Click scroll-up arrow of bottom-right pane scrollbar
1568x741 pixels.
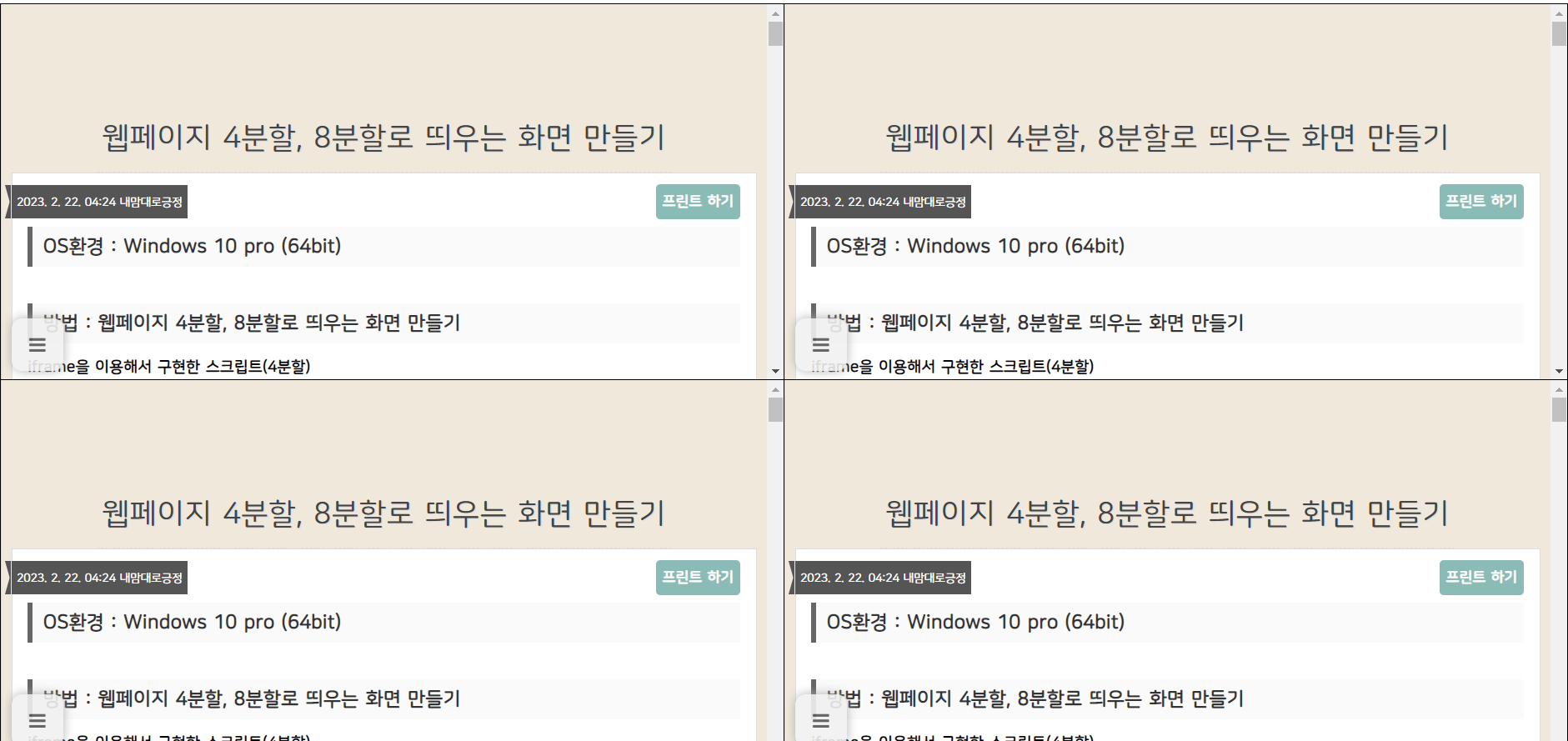pyautogui.click(x=1559, y=389)
